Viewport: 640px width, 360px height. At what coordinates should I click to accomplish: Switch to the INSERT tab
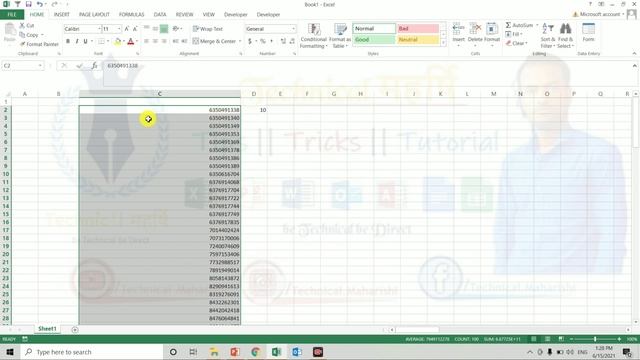click(62, 15)
